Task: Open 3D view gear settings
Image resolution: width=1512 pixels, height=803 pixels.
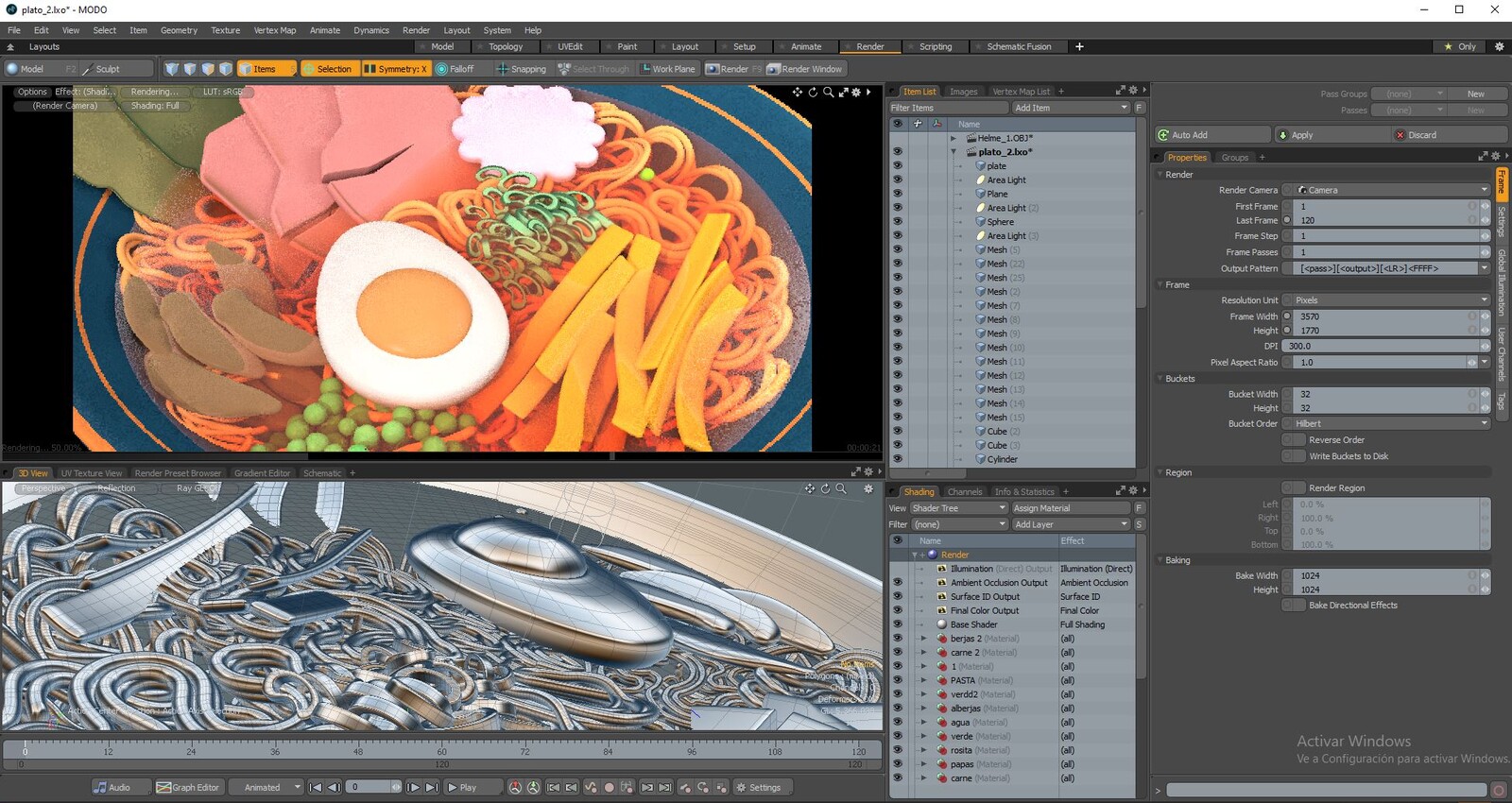Action: click(868, 488)
